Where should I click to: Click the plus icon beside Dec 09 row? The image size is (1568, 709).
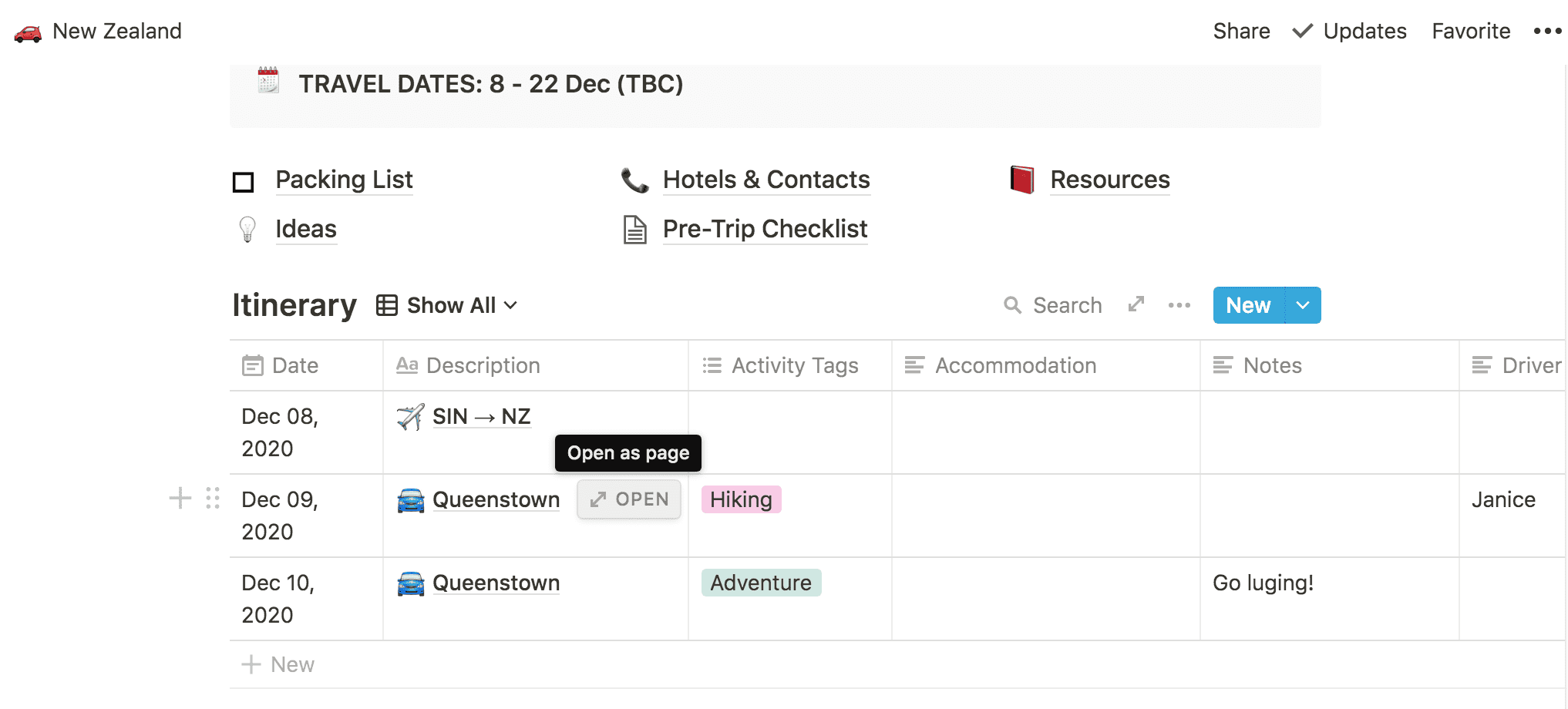tap(180, 499)
